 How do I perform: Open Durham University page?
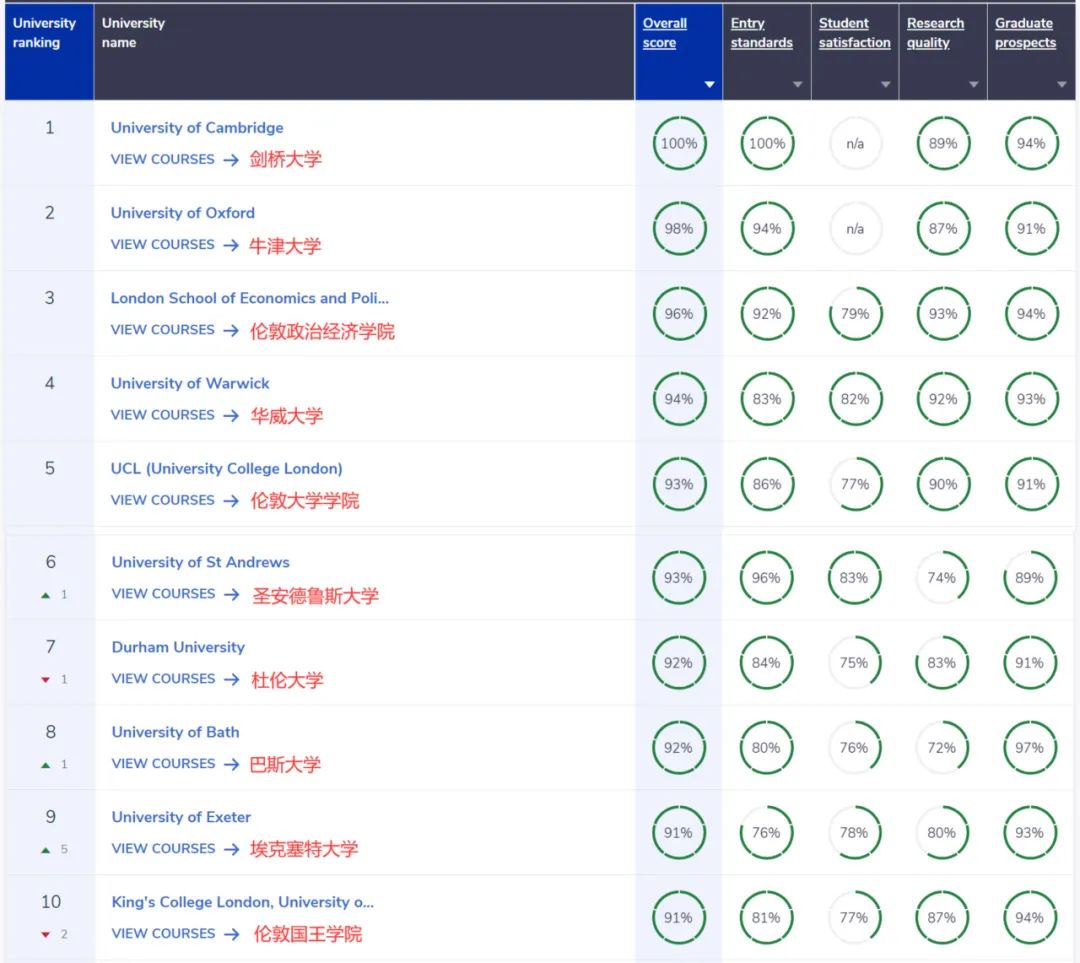coord(178,647)
